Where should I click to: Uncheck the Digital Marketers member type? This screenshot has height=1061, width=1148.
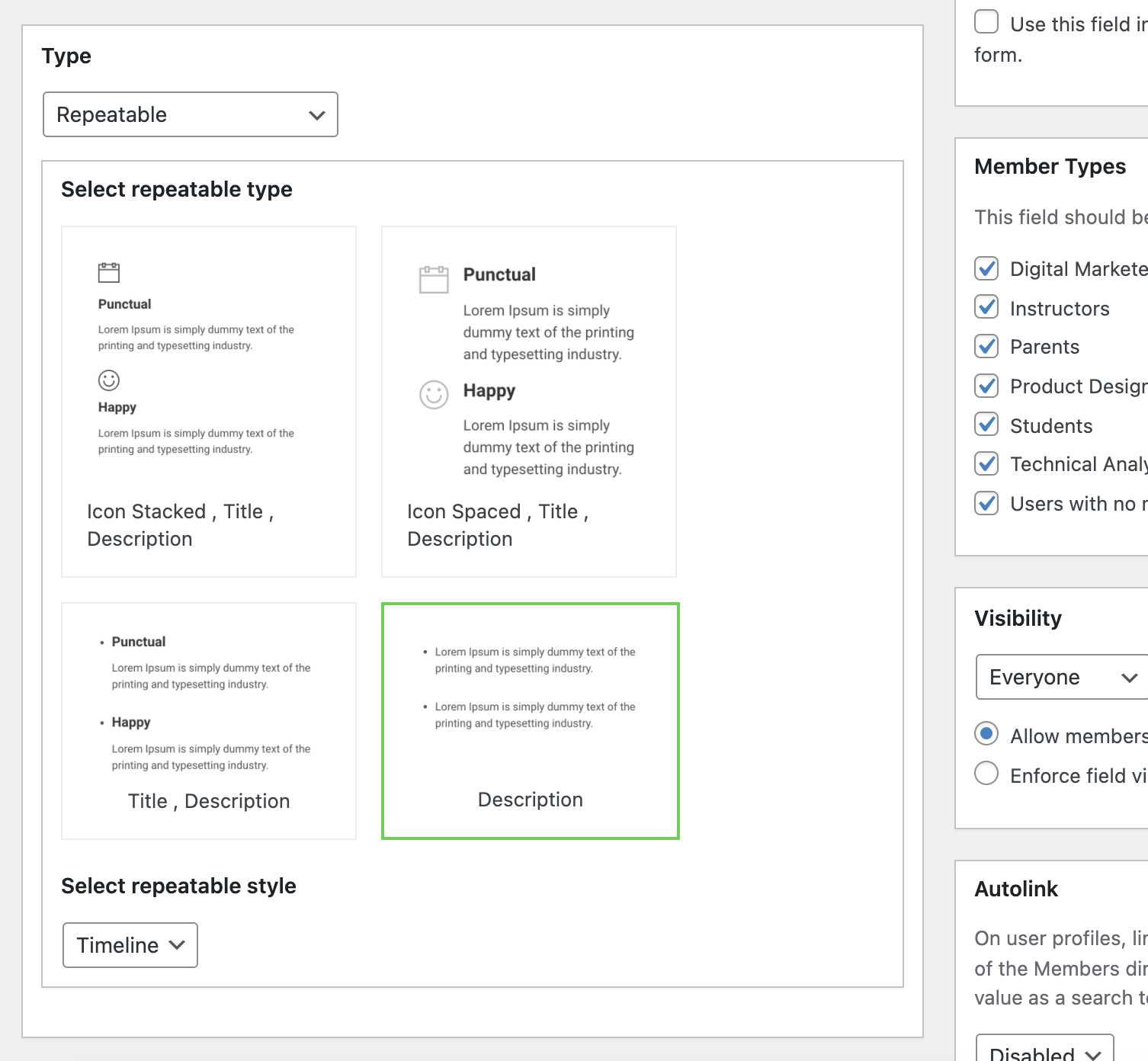coord(986,268)
